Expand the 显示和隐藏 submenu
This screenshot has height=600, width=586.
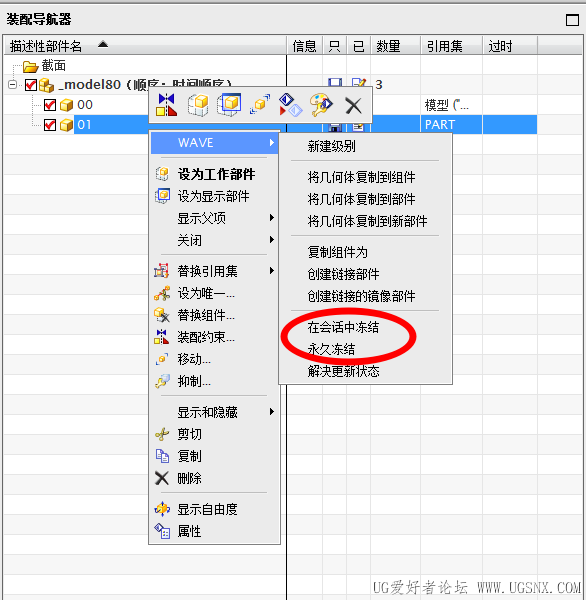point(272,412)
